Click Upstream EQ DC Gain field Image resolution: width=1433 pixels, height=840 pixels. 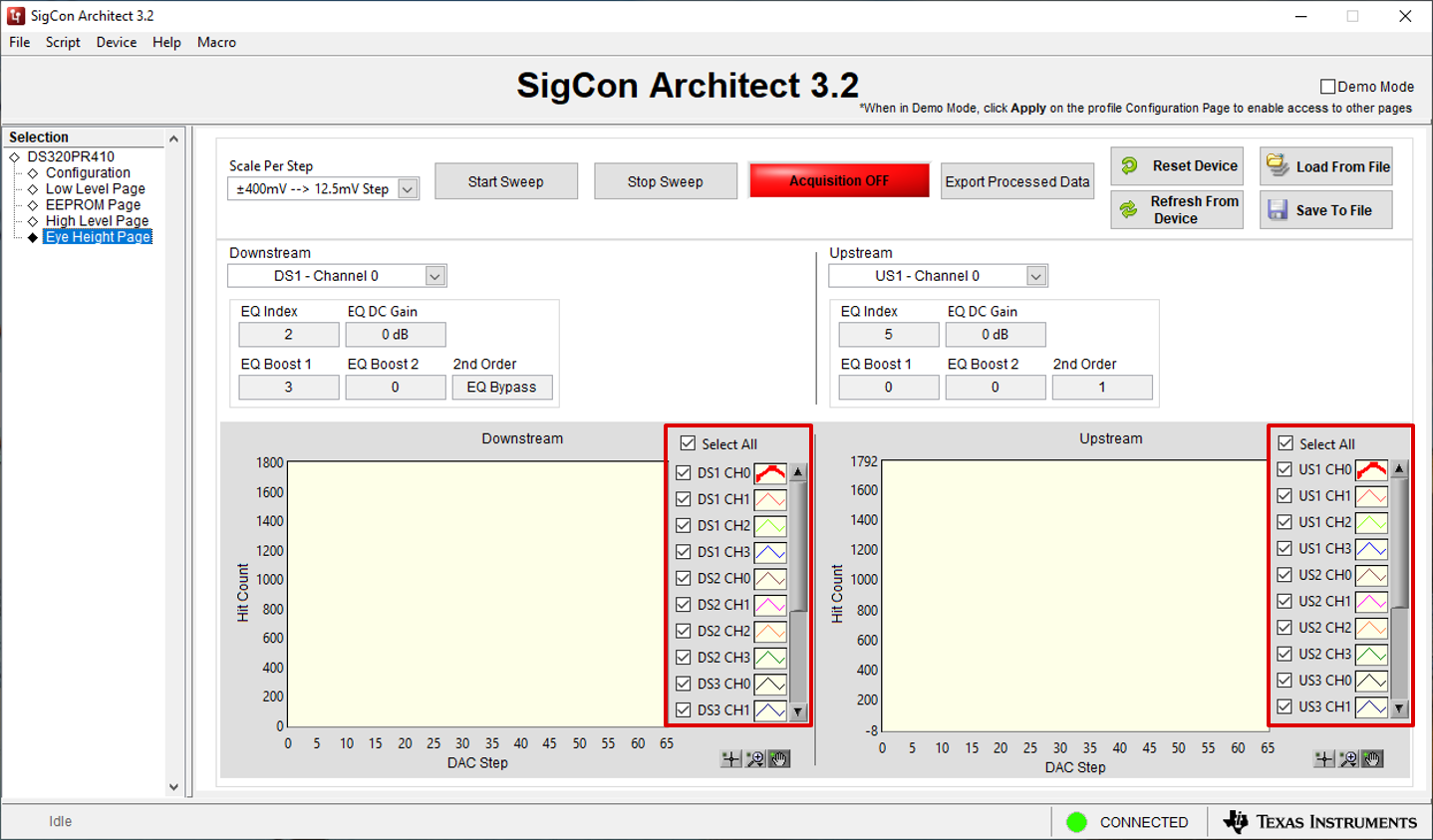pyautogui.click(x=996, y=335)
